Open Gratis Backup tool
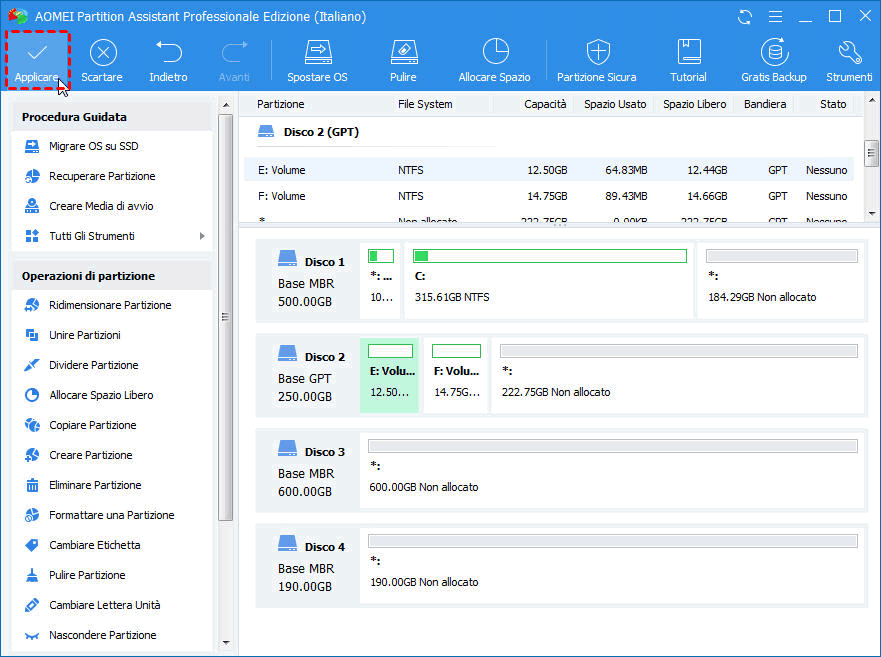The width and height of the screenshot is (881, 657). (x=773, y=52)
